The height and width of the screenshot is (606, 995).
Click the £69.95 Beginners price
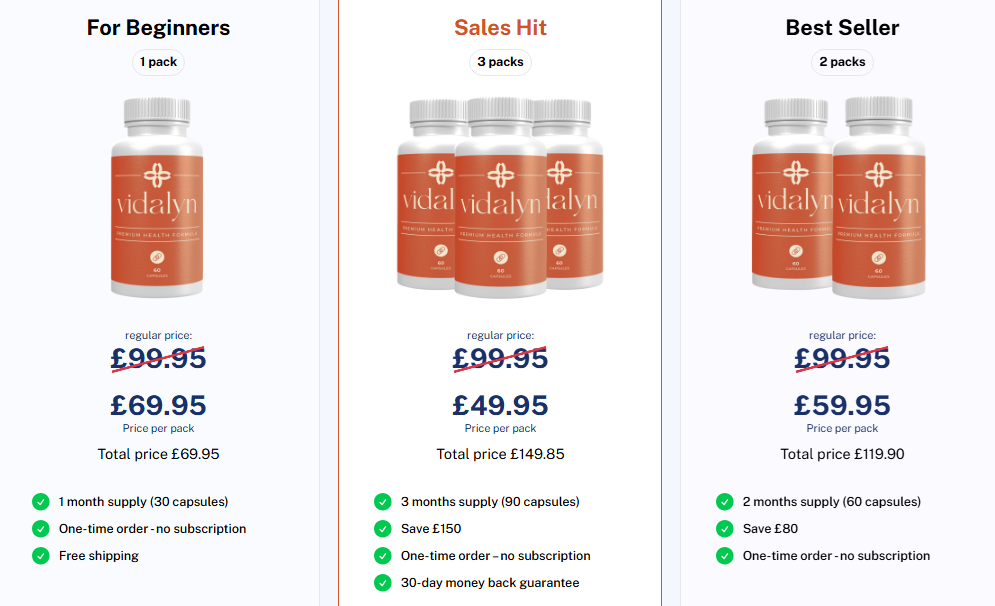point(158,405)
